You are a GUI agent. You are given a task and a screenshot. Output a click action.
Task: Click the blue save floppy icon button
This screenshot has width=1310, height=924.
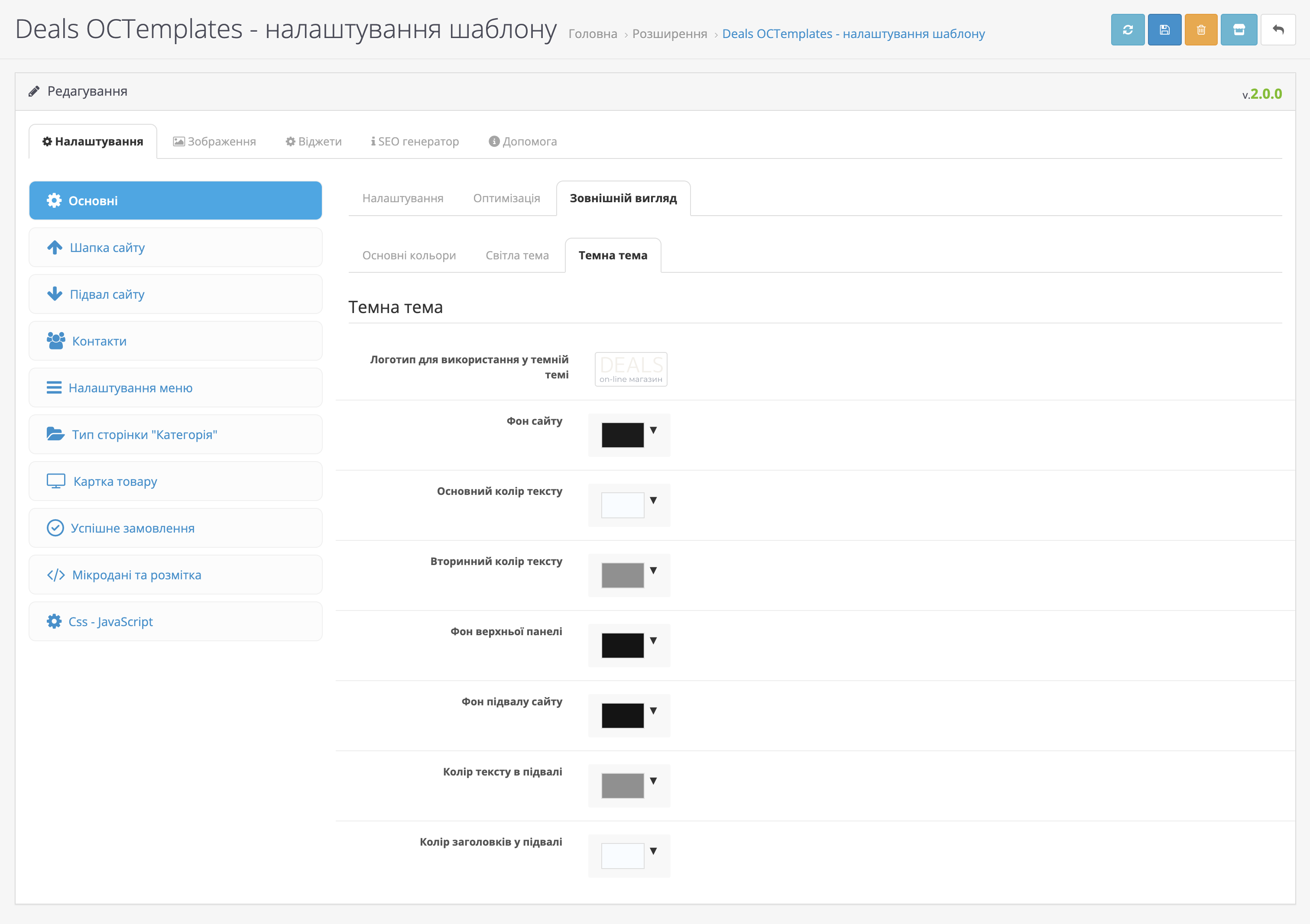click(1164, 29)
